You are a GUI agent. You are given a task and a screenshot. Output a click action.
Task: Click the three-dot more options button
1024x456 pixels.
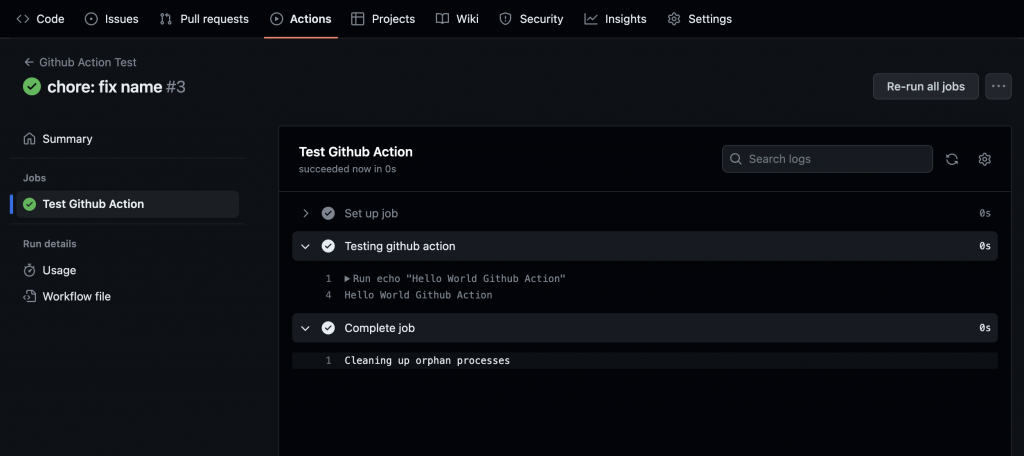998,87
